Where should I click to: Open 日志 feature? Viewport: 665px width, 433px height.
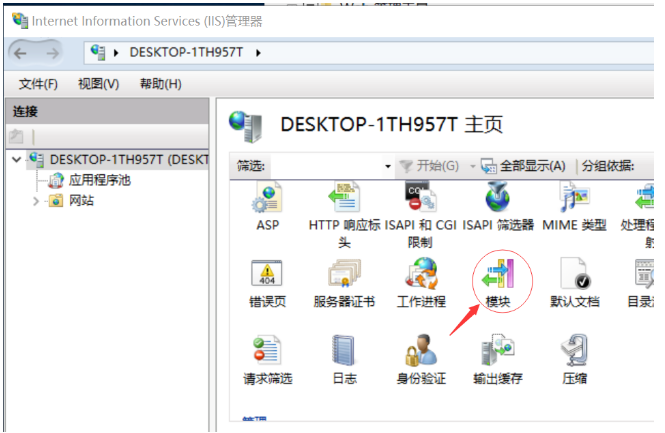344,350
